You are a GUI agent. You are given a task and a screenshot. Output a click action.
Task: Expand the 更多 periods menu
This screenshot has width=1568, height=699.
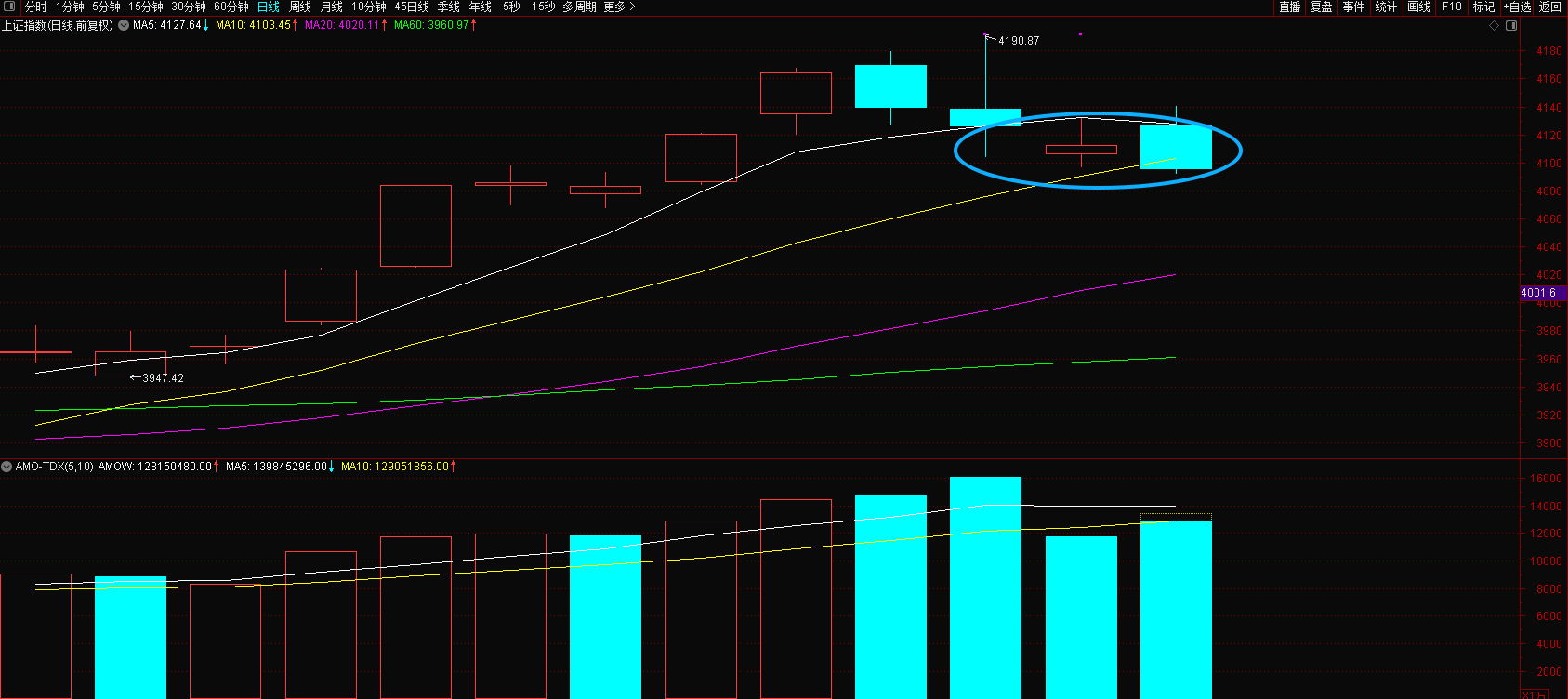pyautogui.click(x=619, y=7)
